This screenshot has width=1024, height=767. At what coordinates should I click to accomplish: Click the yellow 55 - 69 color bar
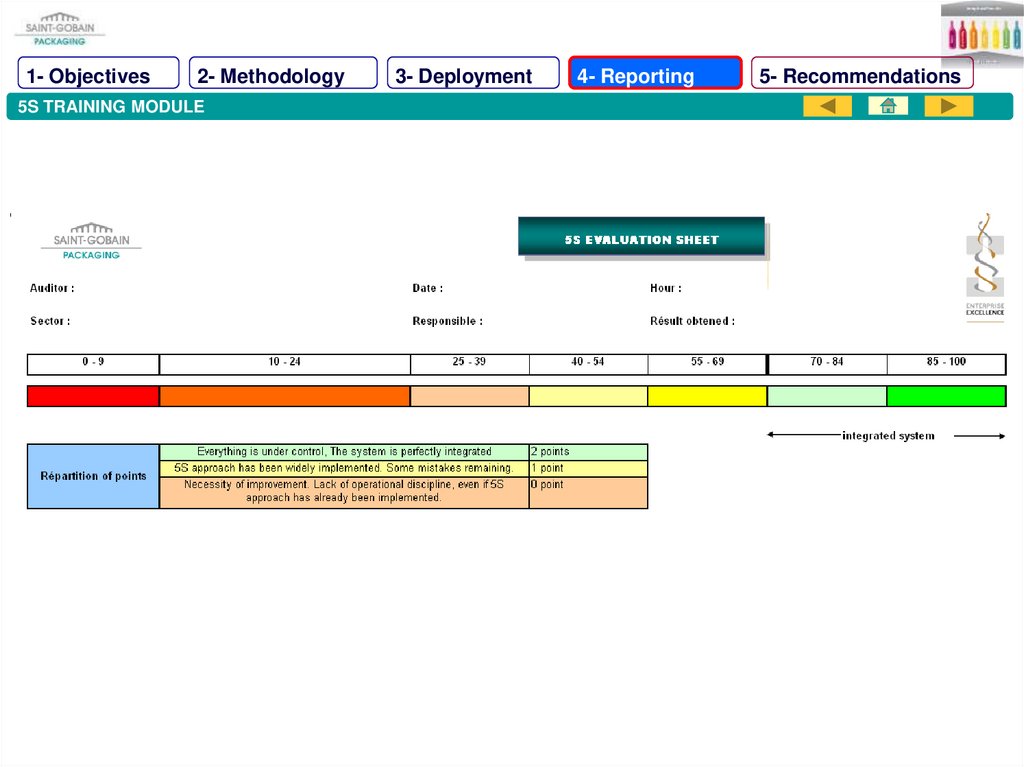707,396
